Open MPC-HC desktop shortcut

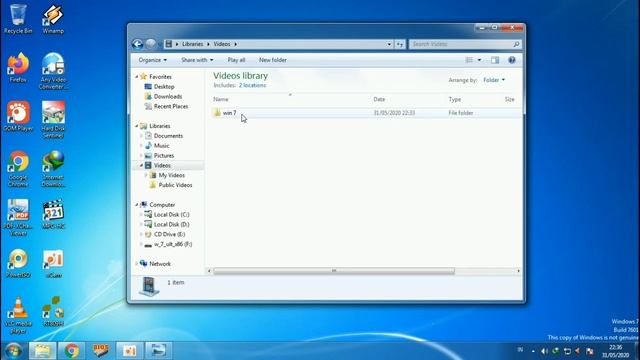point(53,214)
